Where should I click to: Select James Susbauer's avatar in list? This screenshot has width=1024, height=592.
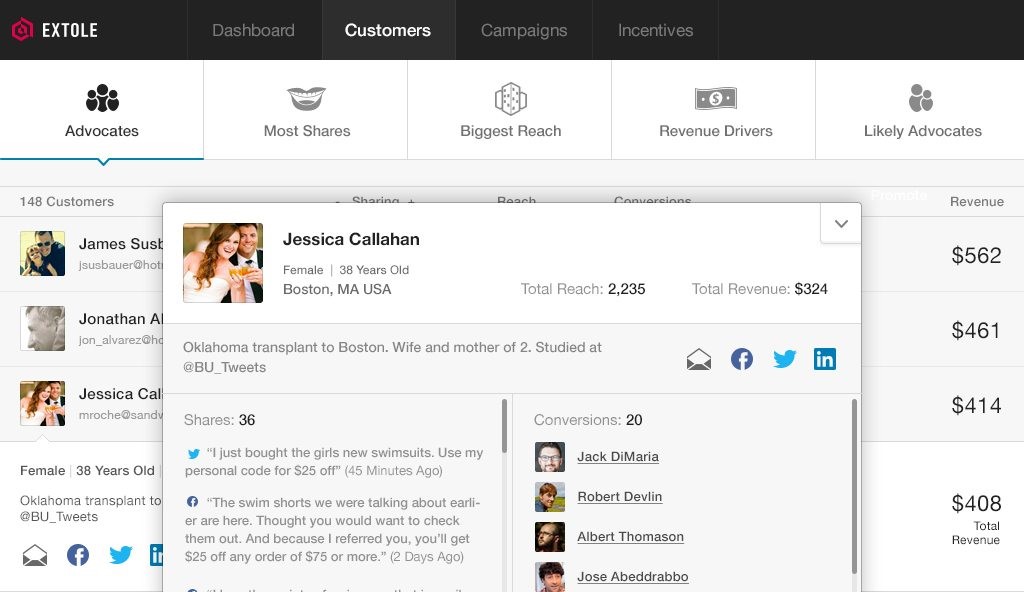pyautogui.click(x=42, y=254)
